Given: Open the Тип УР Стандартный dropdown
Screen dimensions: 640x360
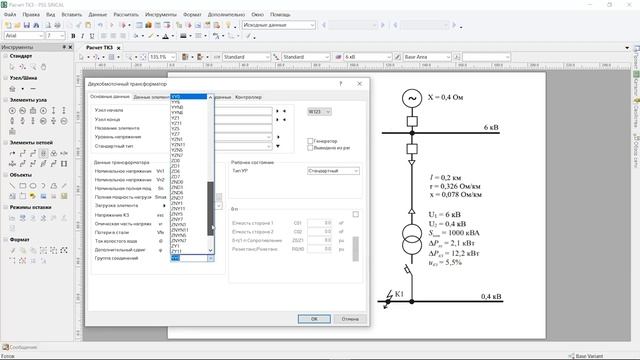Looking at the screenshot, I should pos(356,171).
